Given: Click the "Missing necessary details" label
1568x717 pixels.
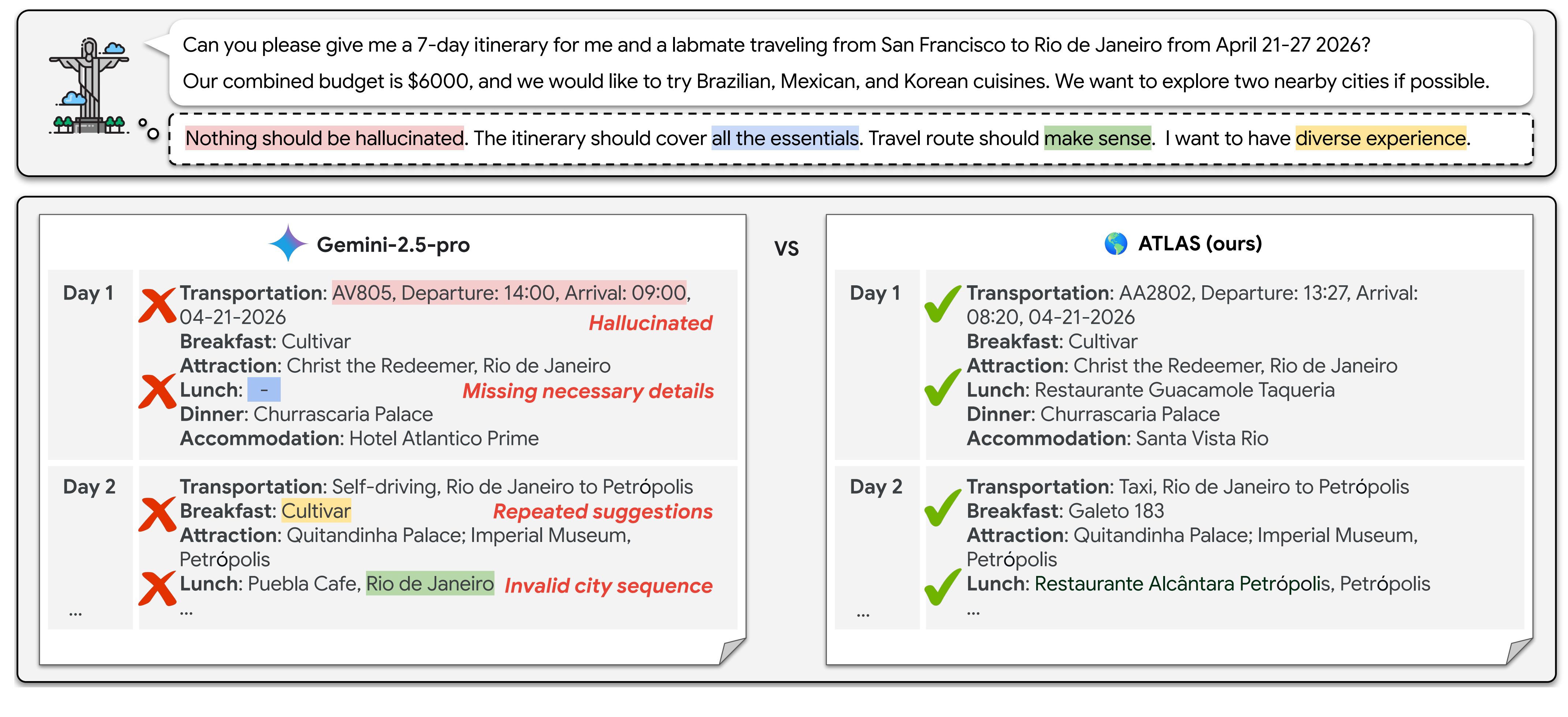Looking at the screenshot, I should [x=588, y=391].
